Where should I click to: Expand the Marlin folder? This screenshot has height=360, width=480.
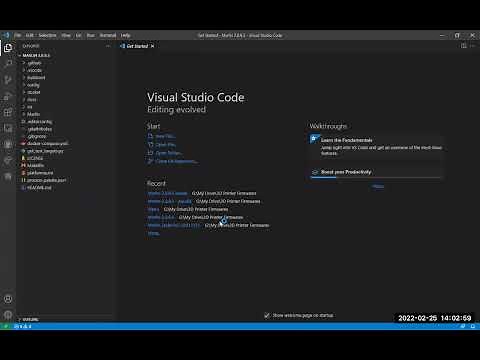33,114
